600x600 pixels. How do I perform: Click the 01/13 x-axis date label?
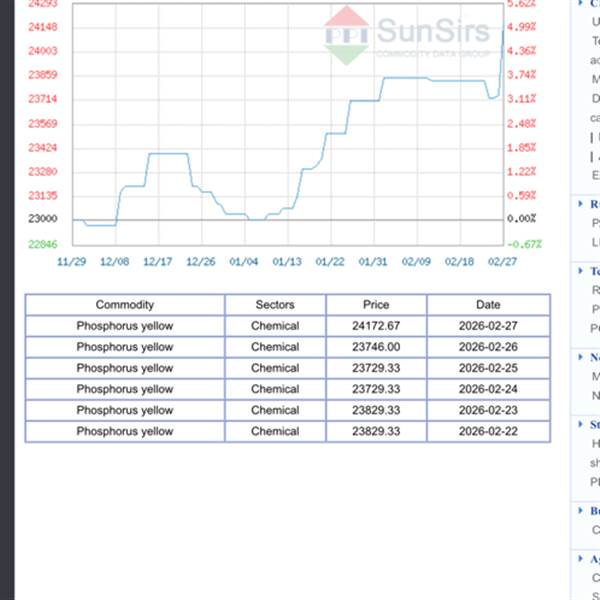(287, 262)
